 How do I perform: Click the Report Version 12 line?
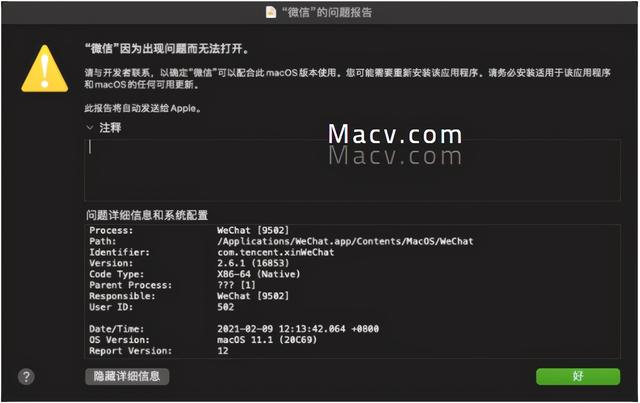(x=159, y=351)
